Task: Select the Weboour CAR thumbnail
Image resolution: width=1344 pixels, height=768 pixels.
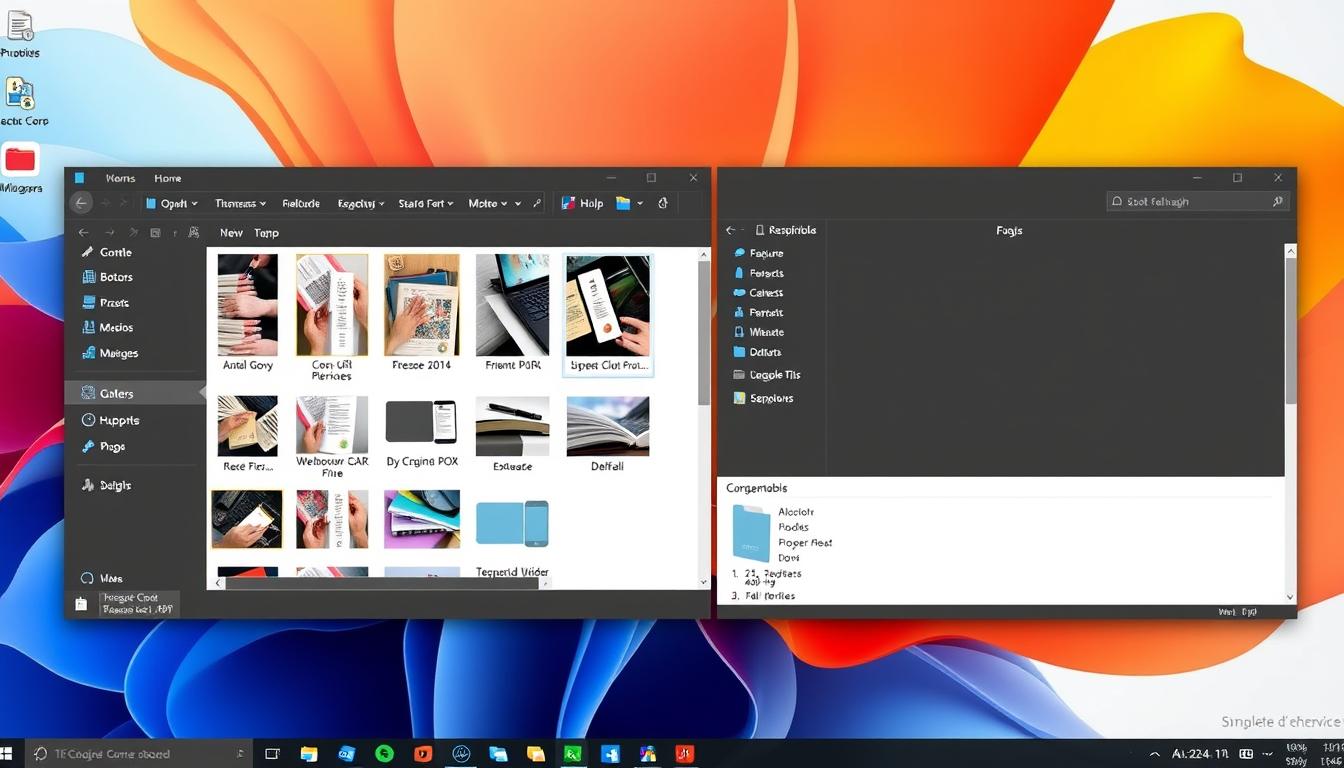Action: pyautogui.click(x=332, y=425)
